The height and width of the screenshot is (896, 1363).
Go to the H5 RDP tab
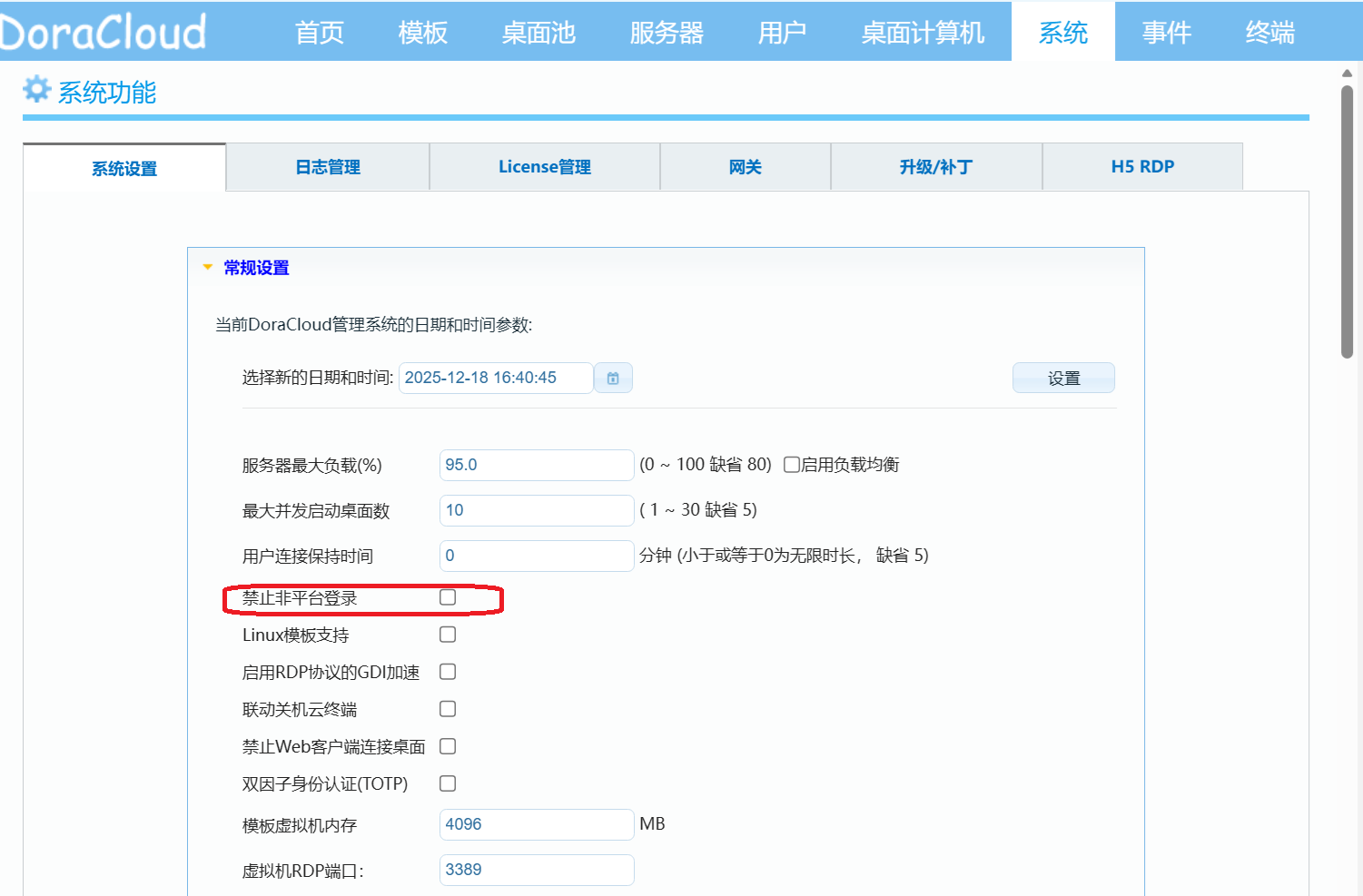click(1142, 166)
